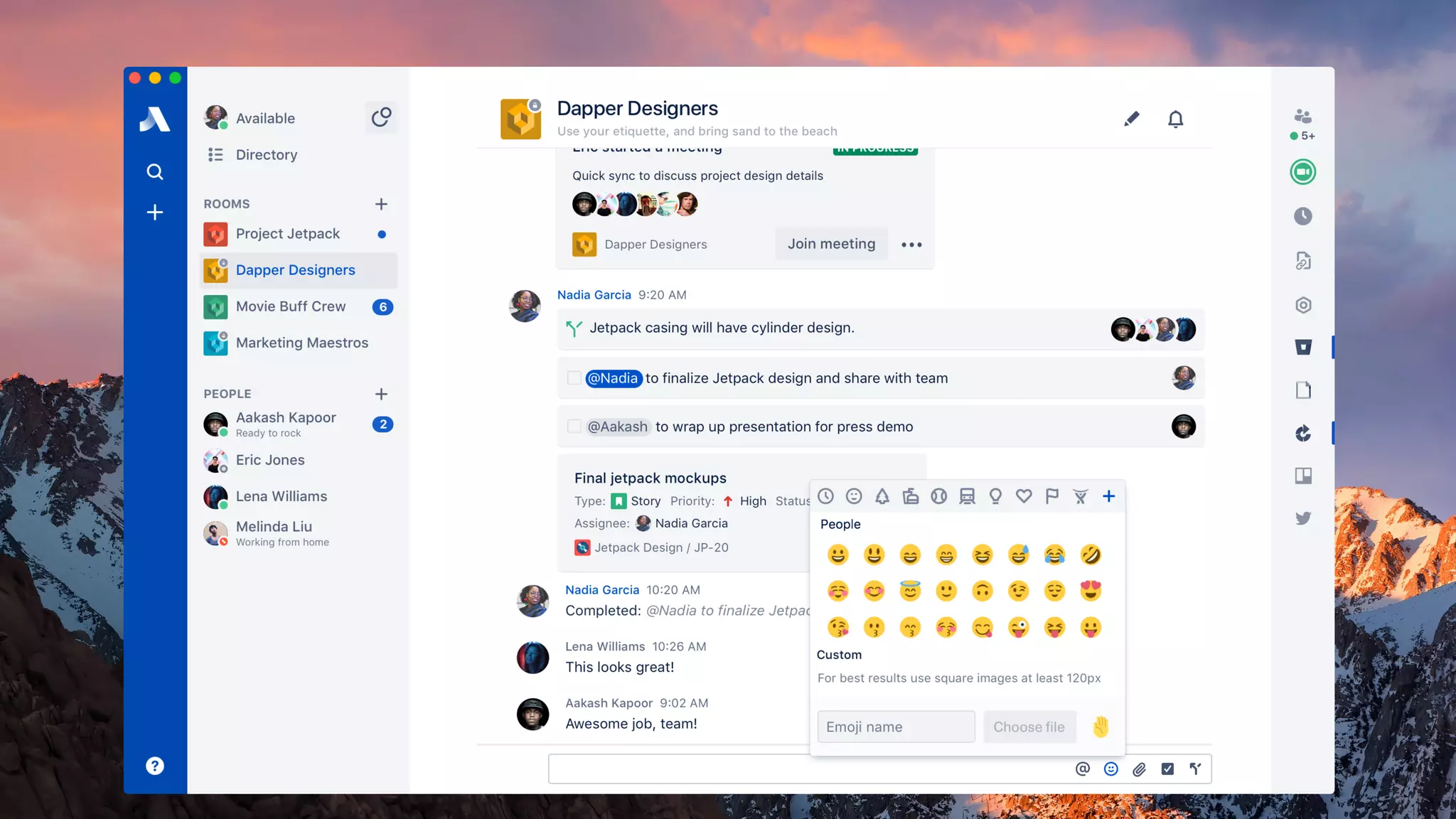Screen dimensions: 1456x819
Task: Click the edit pencil icon in the room header
Action: (x=1131, y=119)
